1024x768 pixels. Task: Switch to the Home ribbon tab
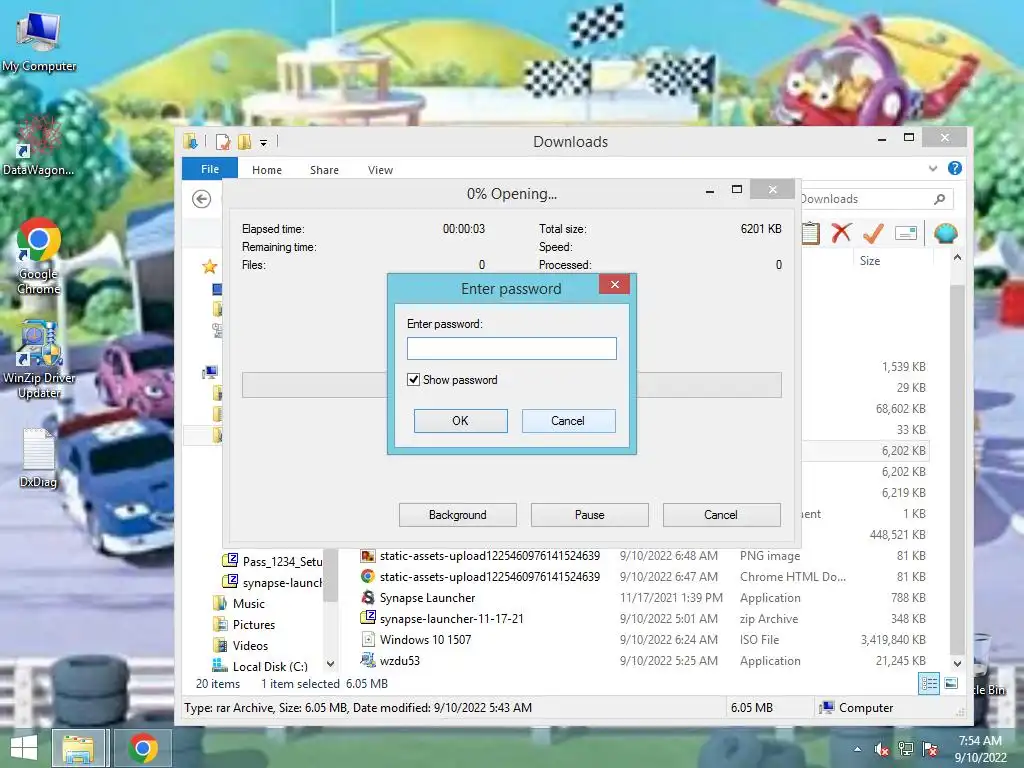[267, 170]
